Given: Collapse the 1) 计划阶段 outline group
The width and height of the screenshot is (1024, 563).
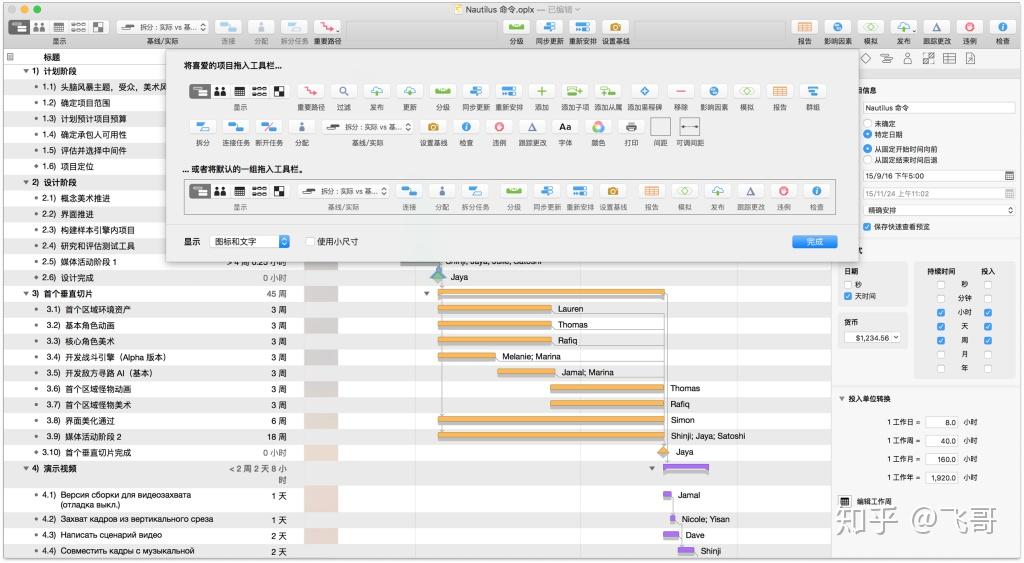Looking at the screenshot, I should (26, 71).
